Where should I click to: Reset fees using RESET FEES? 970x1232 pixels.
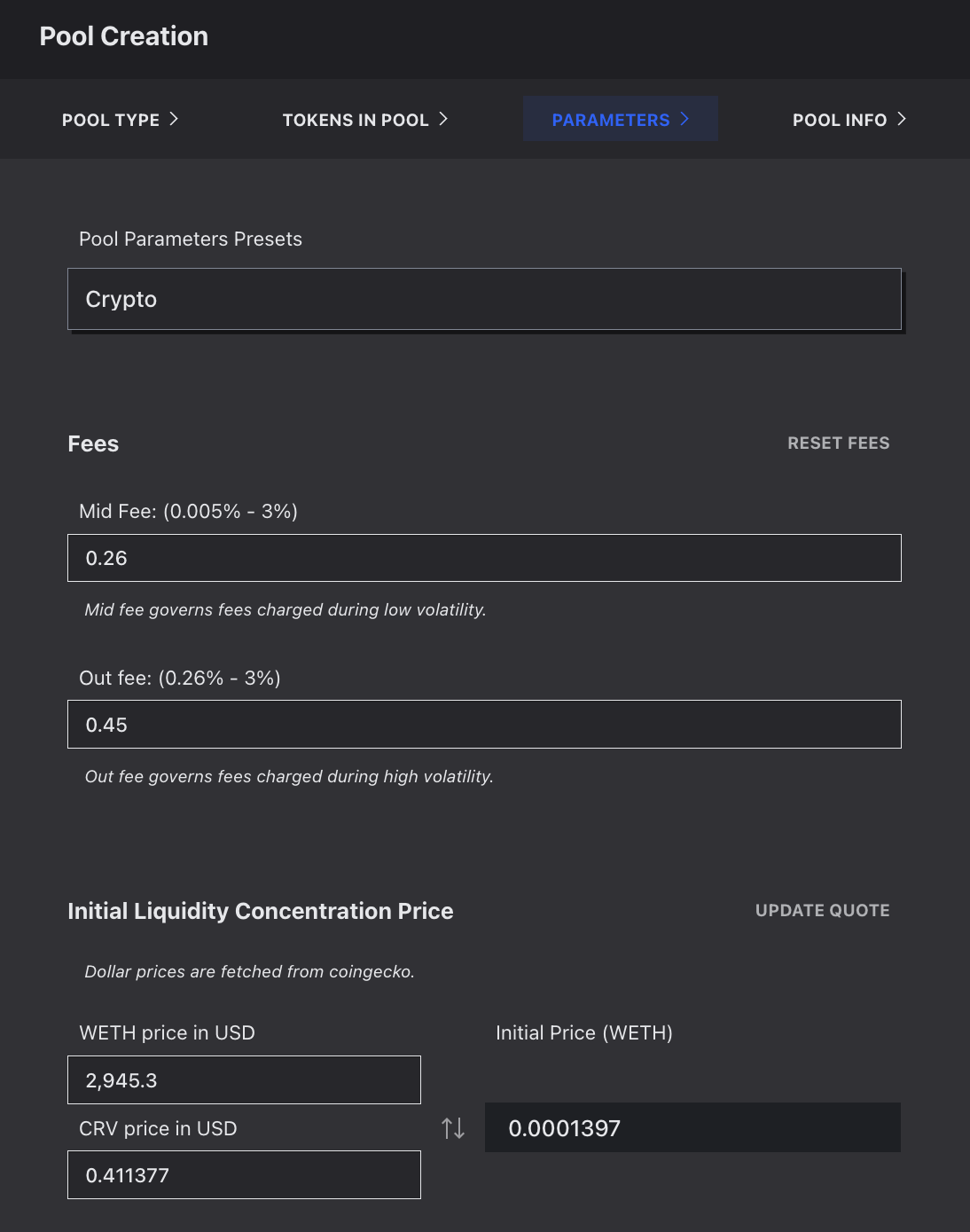(839, 443)
